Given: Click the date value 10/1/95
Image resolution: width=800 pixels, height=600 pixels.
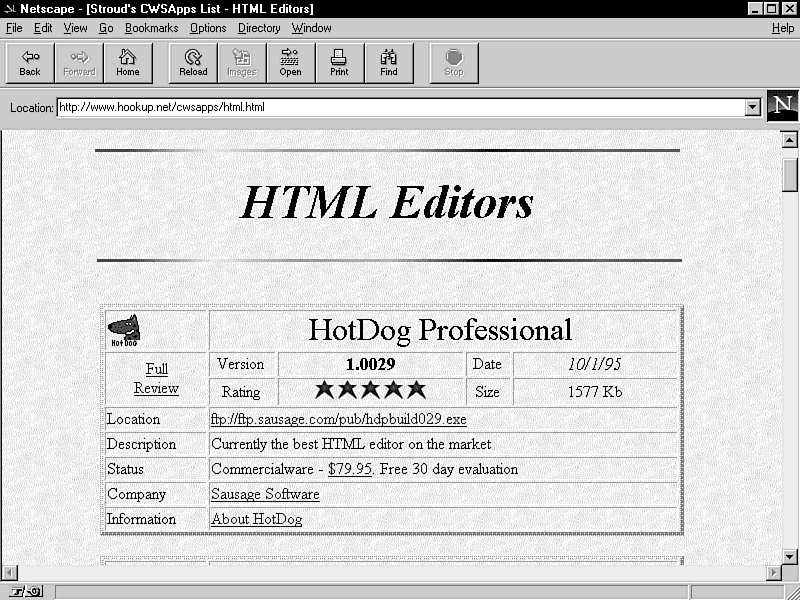Looking at the screenshot, I should (x=594, y=364).
